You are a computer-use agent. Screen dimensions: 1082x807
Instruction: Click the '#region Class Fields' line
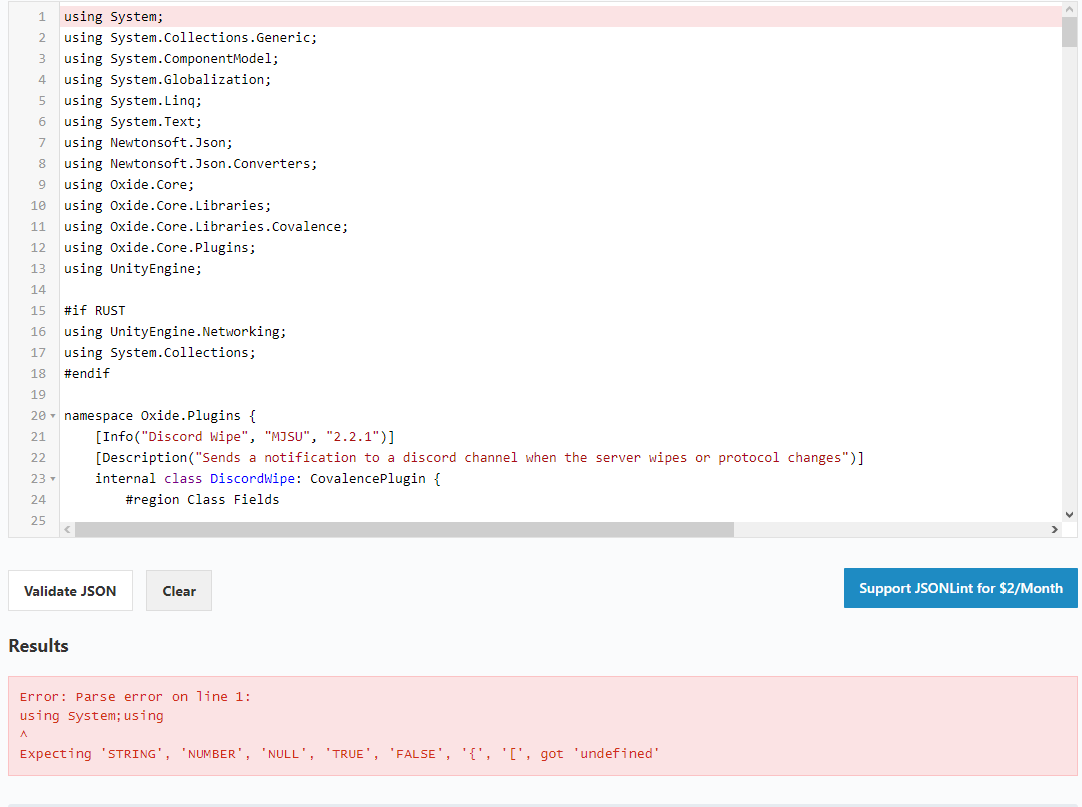pyautogui.click(x=202, y=500)
